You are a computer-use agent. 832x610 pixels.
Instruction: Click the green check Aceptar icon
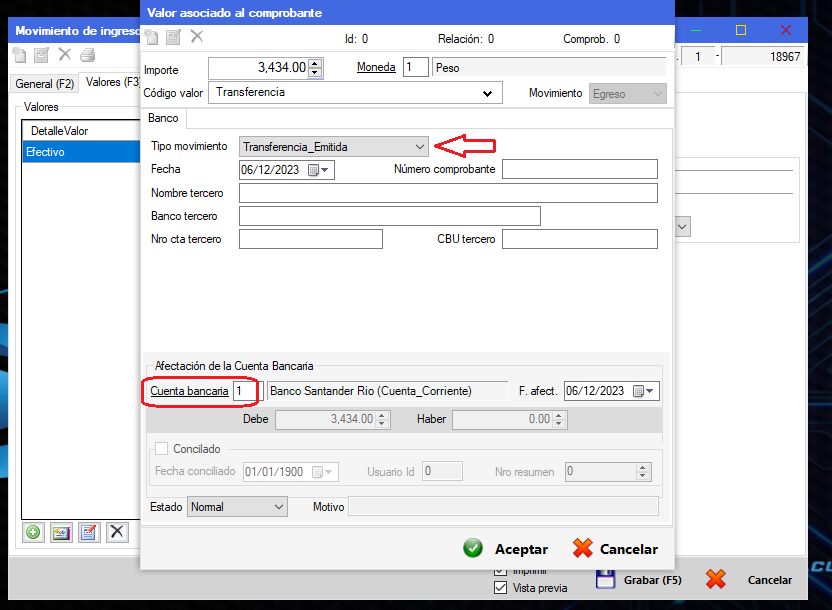[x=473, y=548]
